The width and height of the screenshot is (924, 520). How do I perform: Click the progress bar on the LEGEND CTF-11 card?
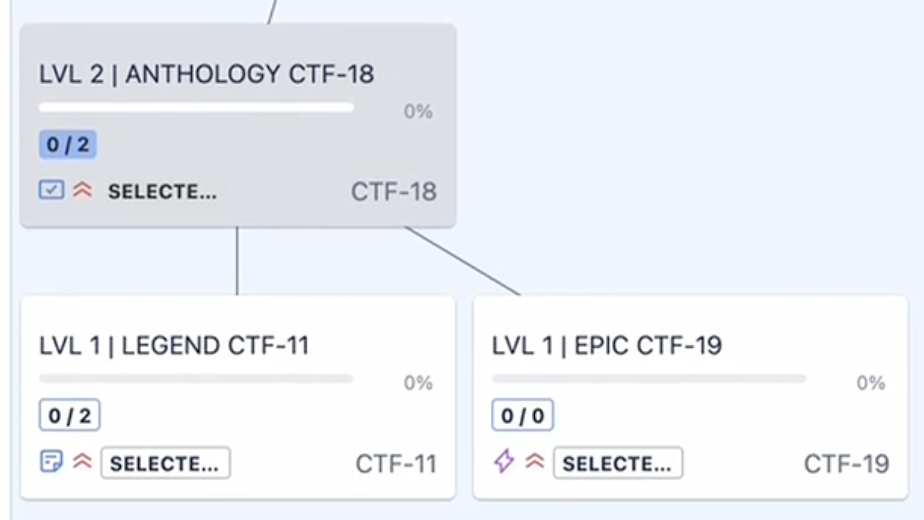(x=196, y=379)
